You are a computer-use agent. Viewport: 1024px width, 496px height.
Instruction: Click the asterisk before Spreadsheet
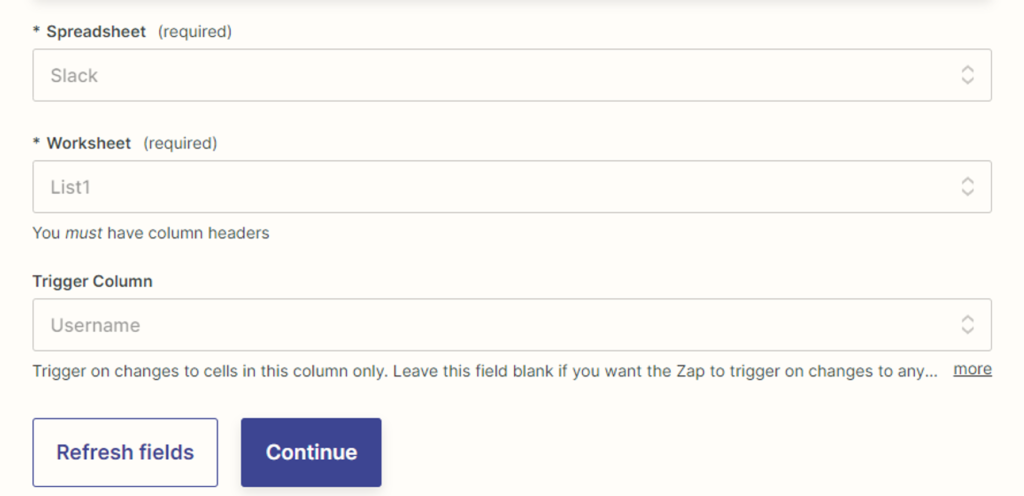click(x=37, y=33)
